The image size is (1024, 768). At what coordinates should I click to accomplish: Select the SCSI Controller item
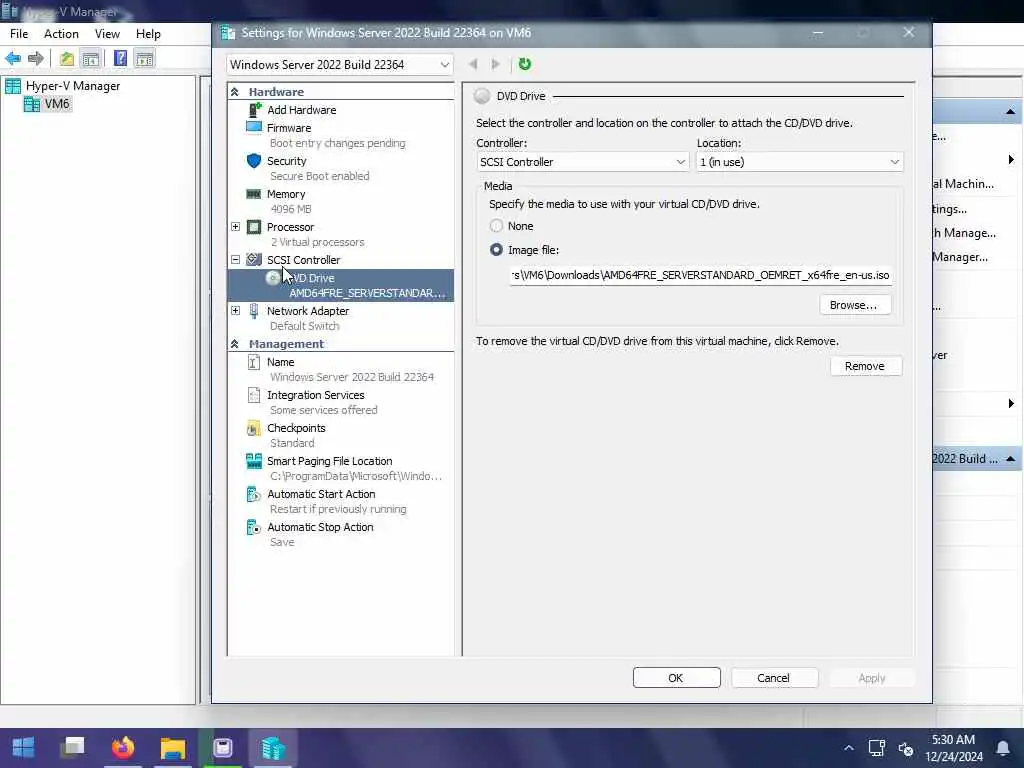point(303,260)
